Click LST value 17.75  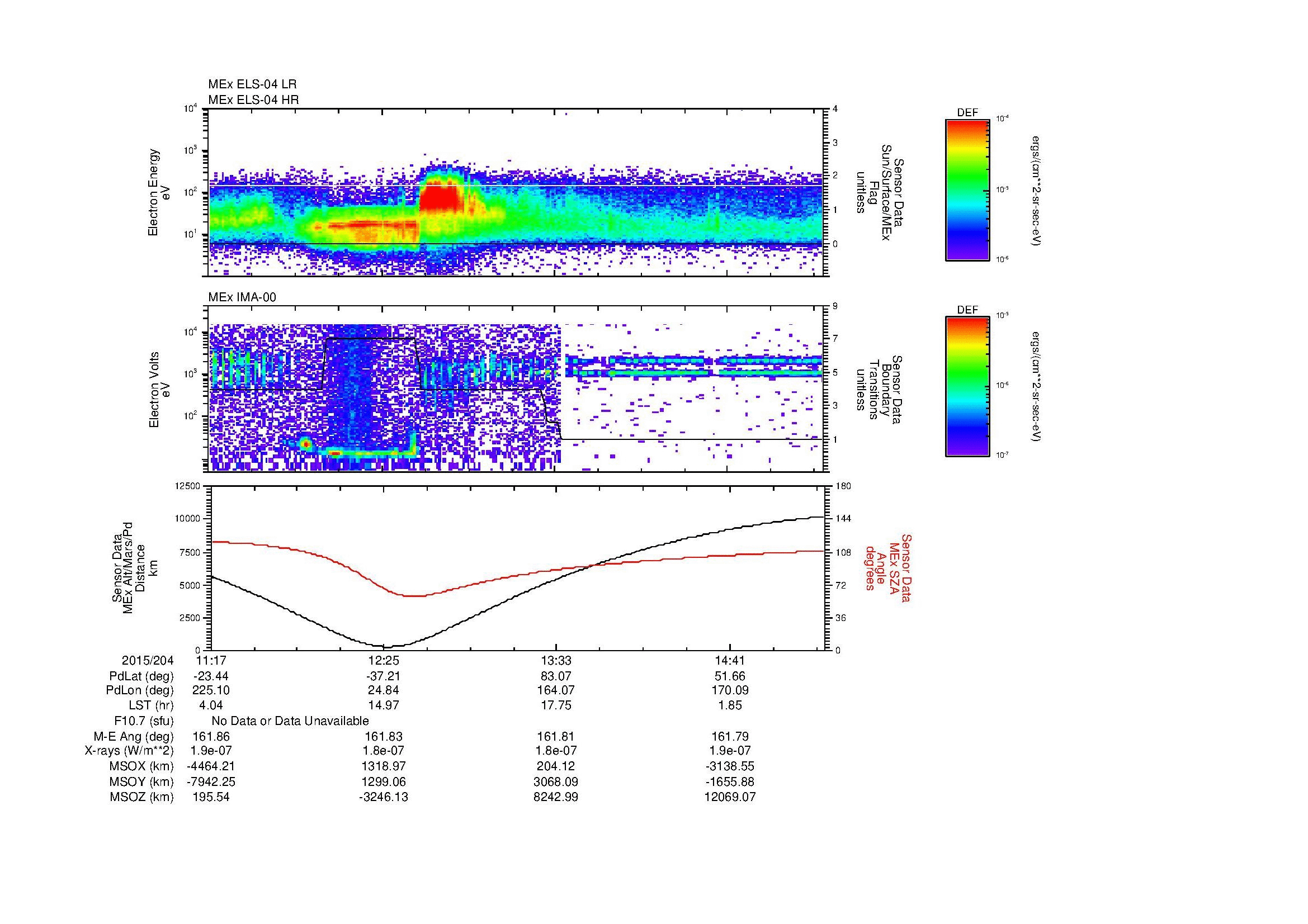pyautogui.click(x=556, y=705)
